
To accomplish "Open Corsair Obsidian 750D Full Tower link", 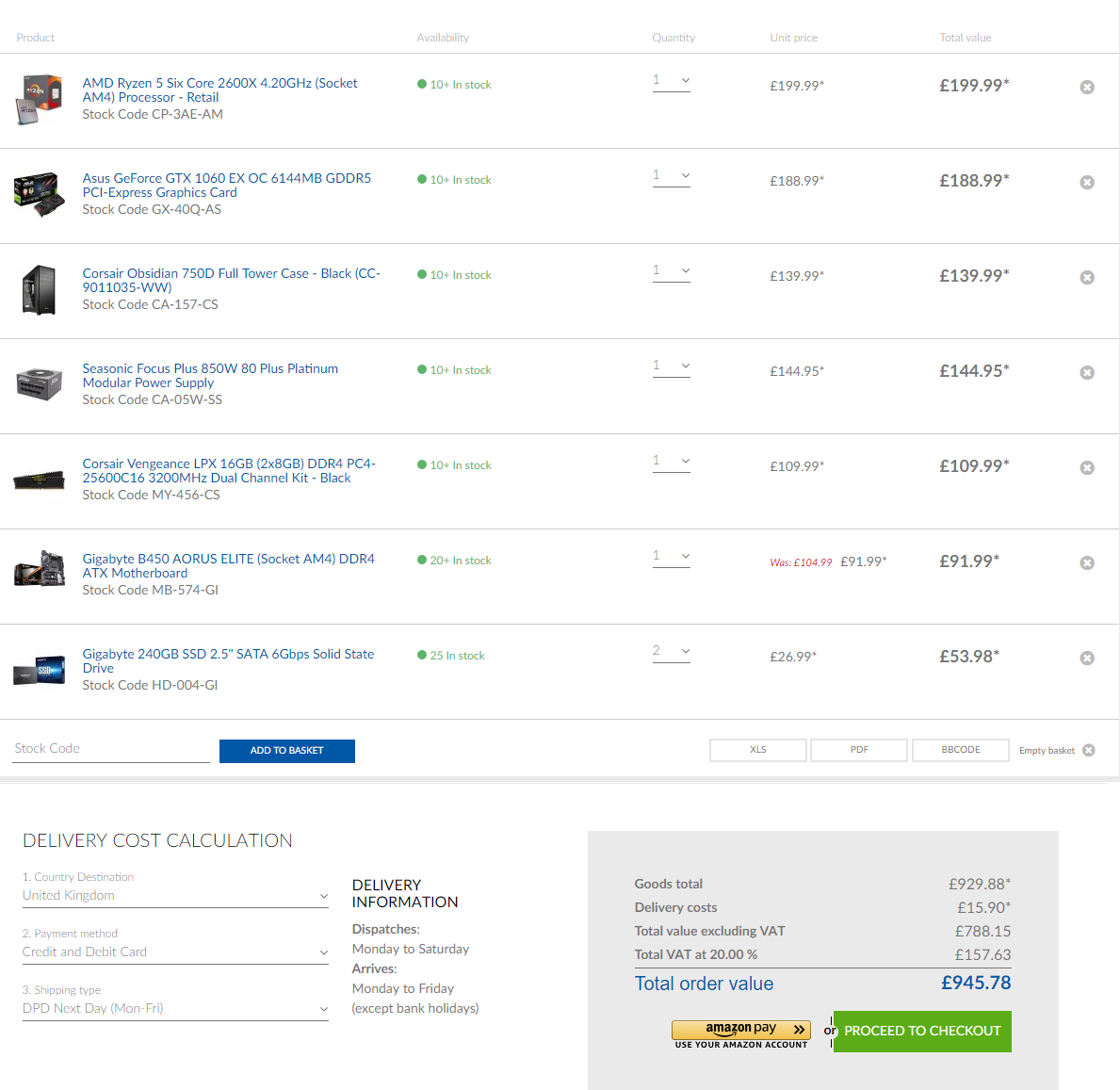I will click(x=232, y=280).
